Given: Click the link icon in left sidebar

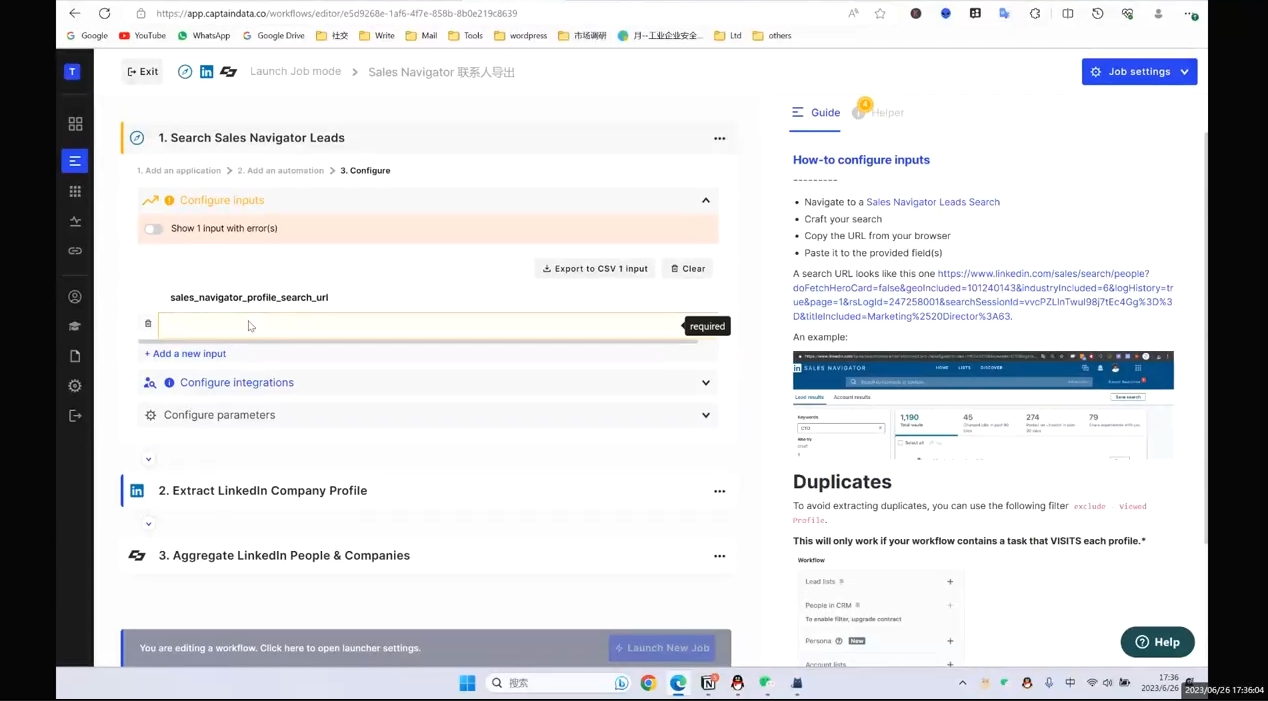Looking at the screenshot, I should pyautogui.click(x=75, y=251).
